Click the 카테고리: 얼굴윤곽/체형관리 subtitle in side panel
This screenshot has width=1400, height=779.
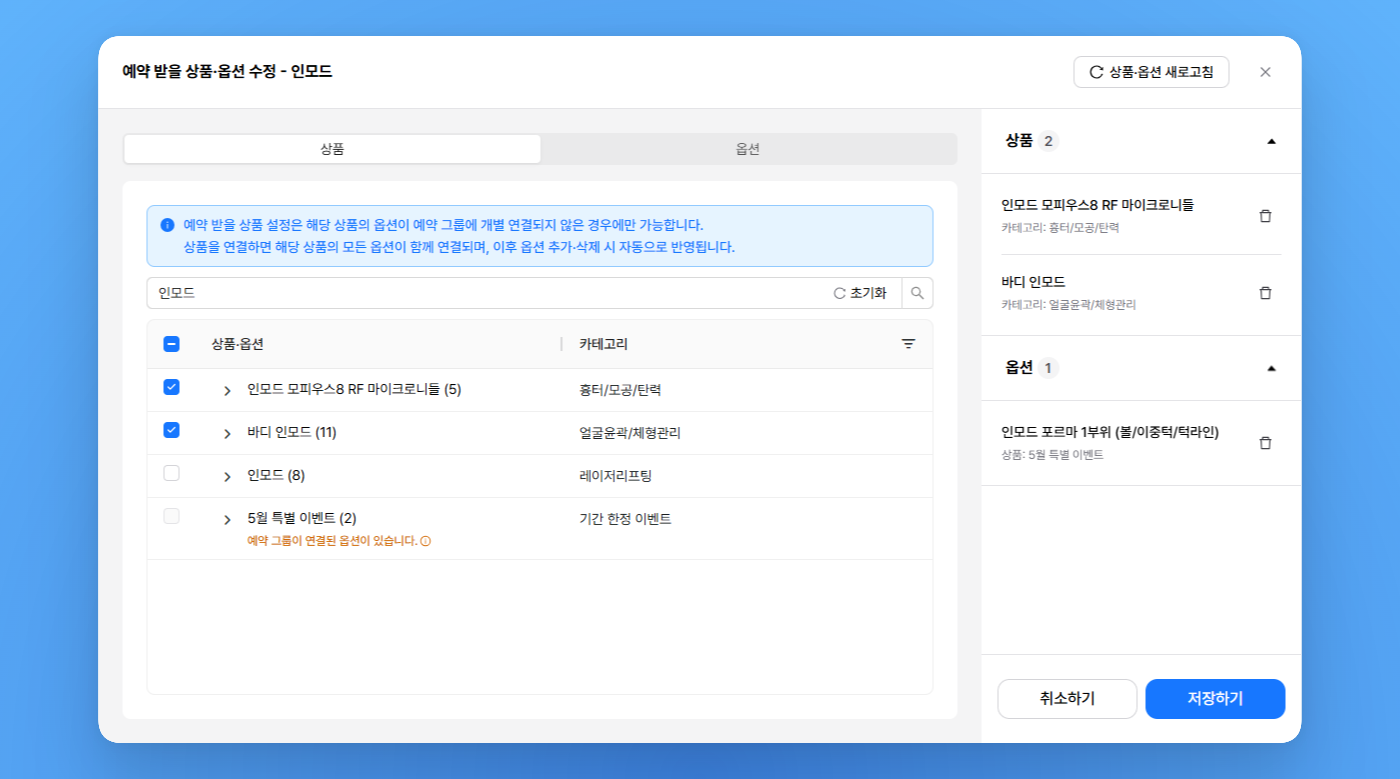point(1068,305)
